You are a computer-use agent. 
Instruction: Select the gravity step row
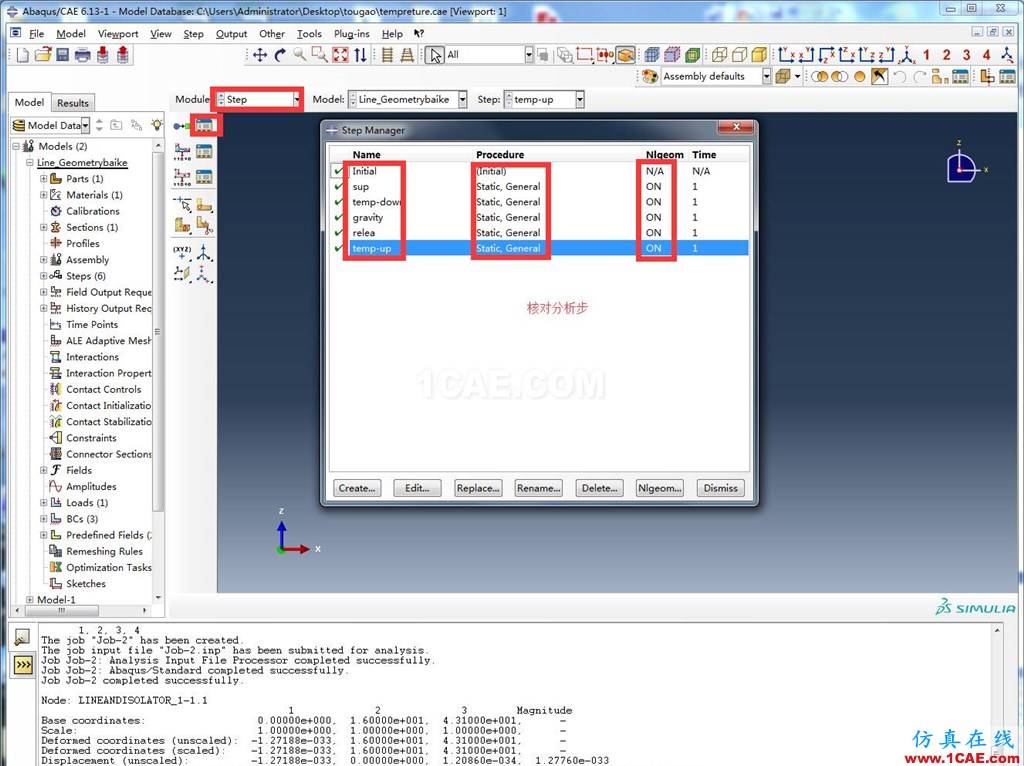tap(541, 217)
